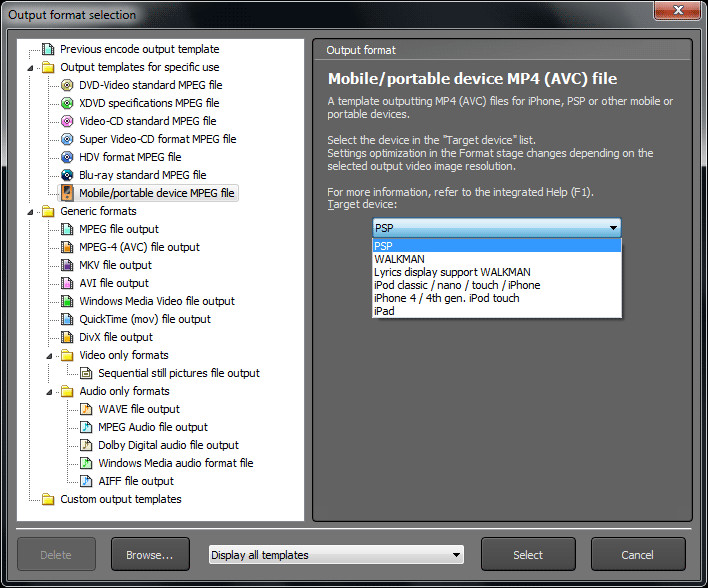The image size is (708, 588).
Task: Click the Dolby Digital audio file icon
Action: tap(86, 445)
